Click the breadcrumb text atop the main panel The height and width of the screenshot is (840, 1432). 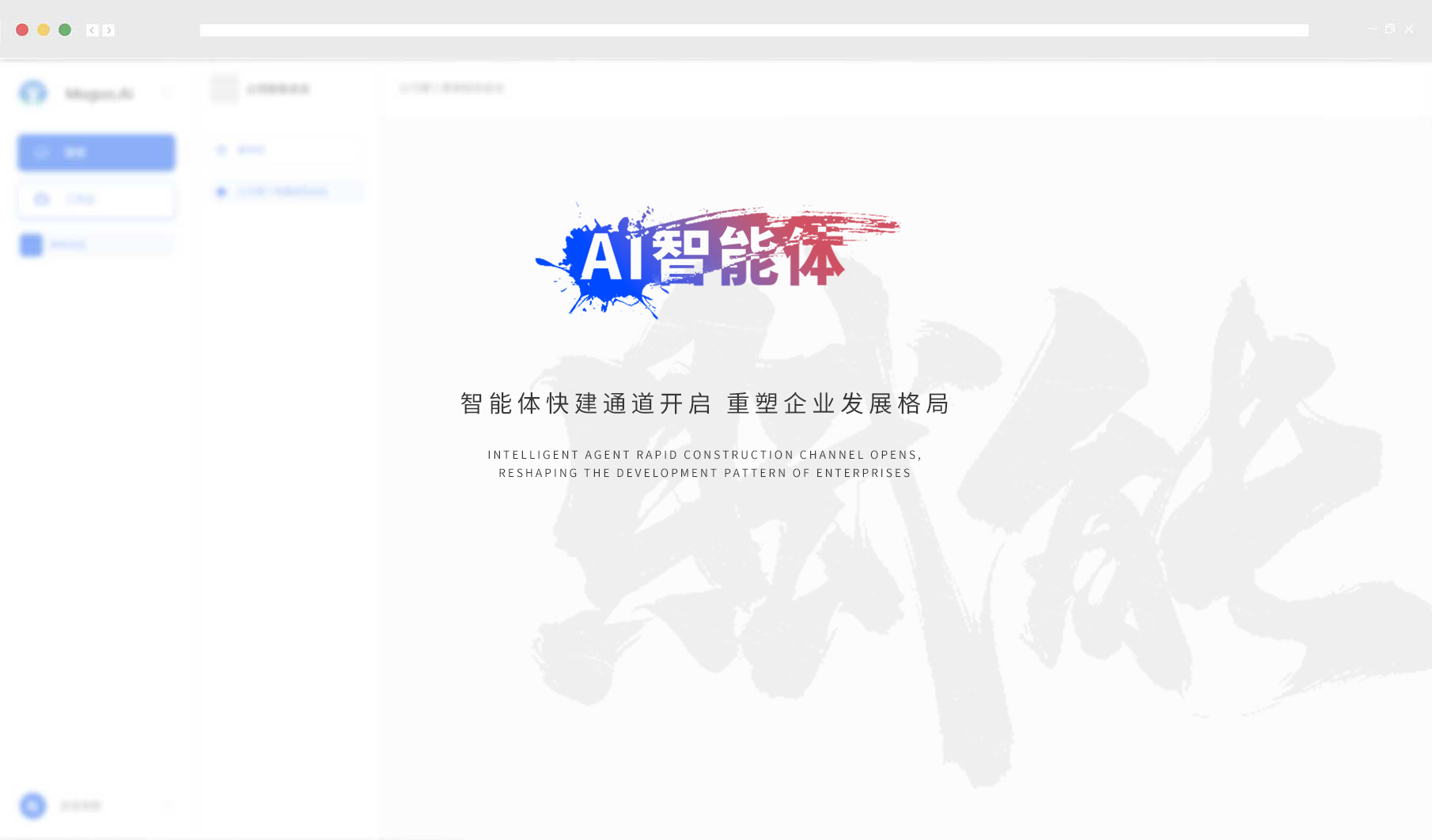[x=452, y=88]
